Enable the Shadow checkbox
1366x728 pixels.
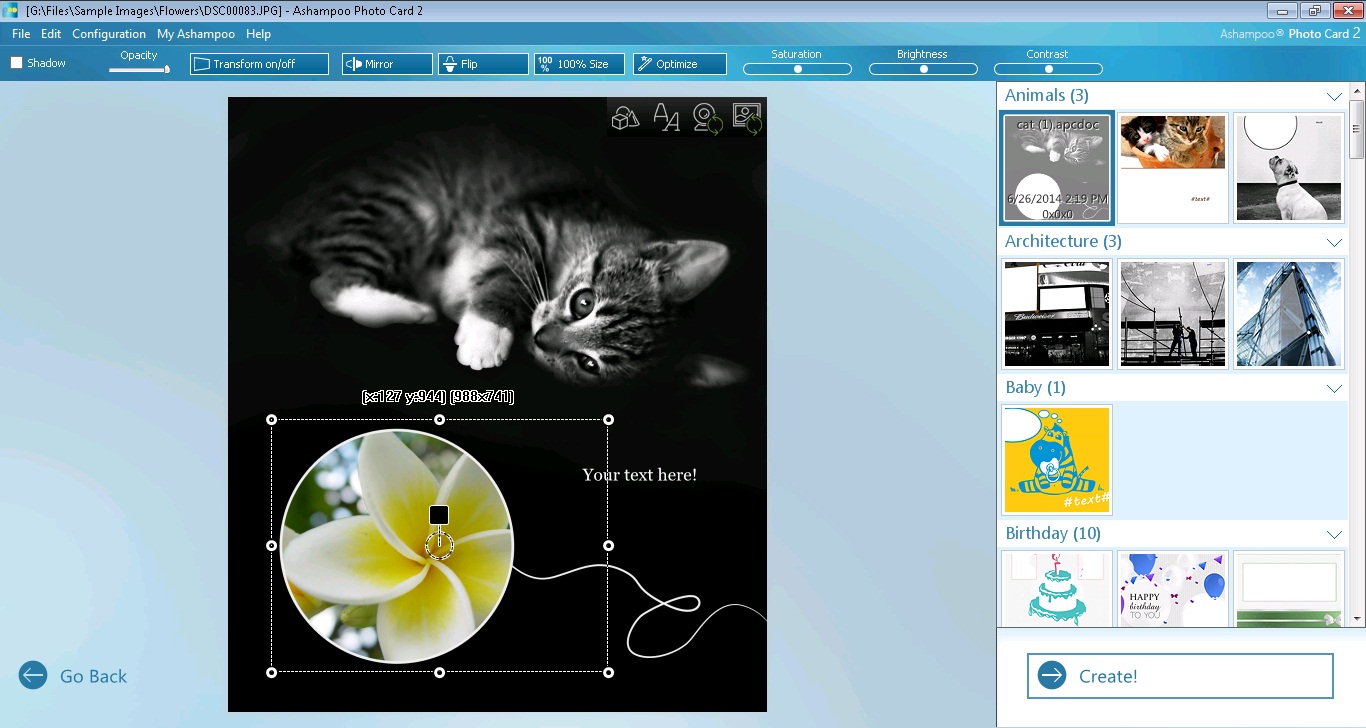(17, 63)
